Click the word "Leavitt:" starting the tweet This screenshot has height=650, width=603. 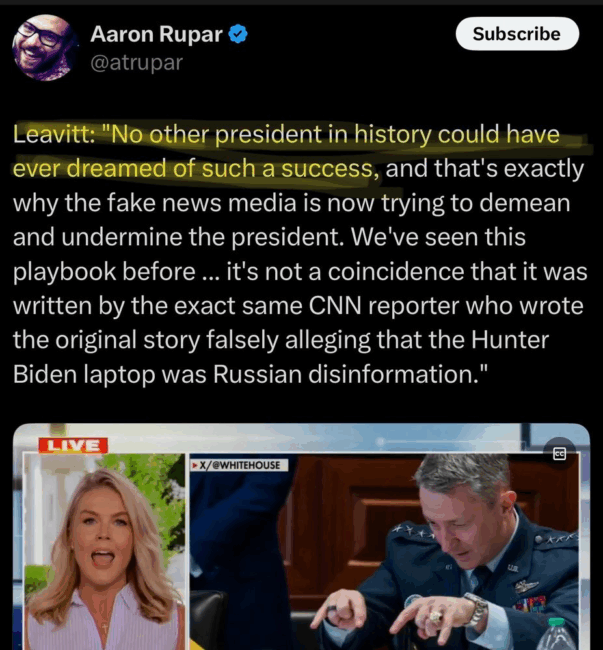tap(54, 134)
